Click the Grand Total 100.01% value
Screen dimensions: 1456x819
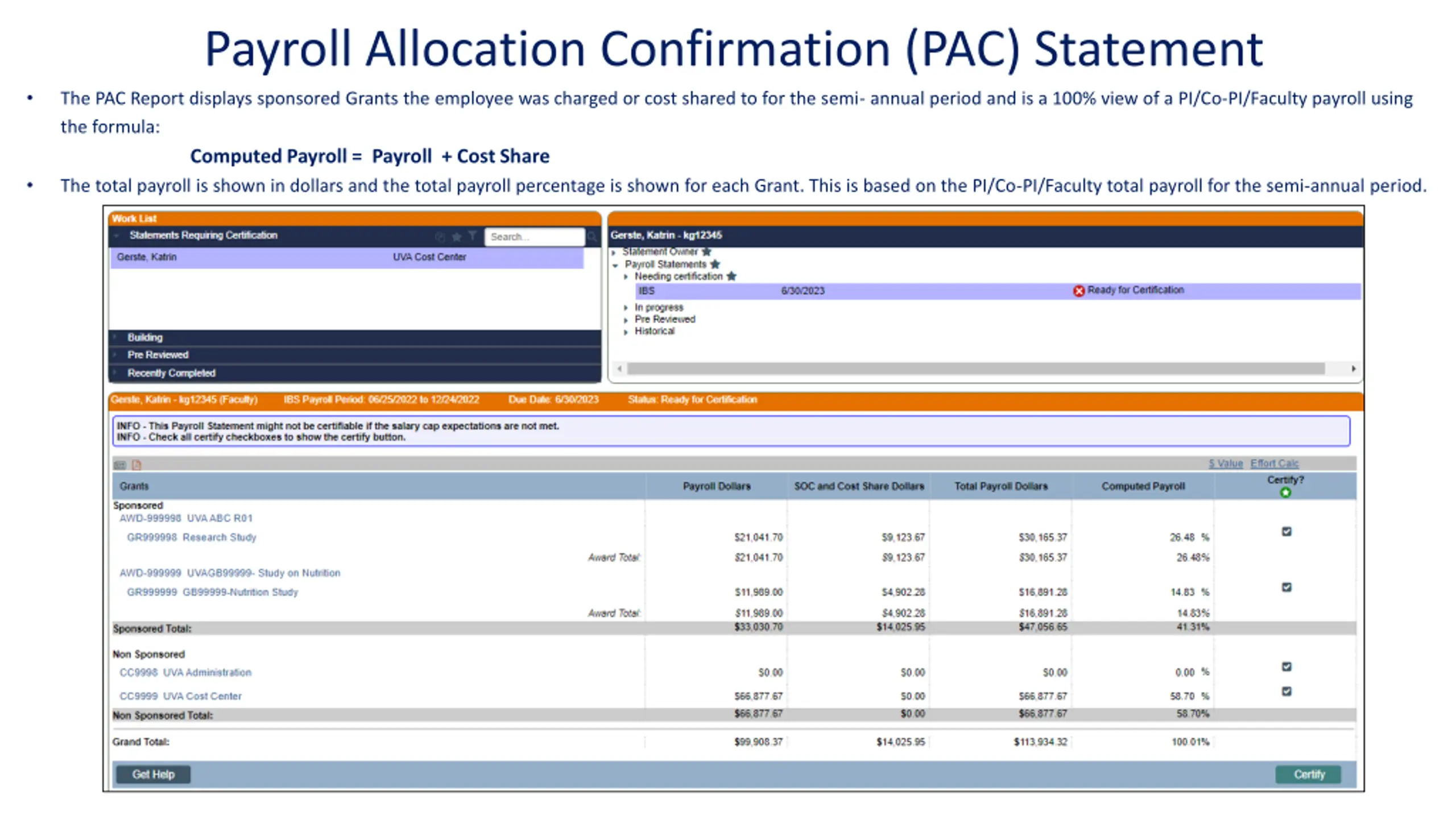point(1190,742)
